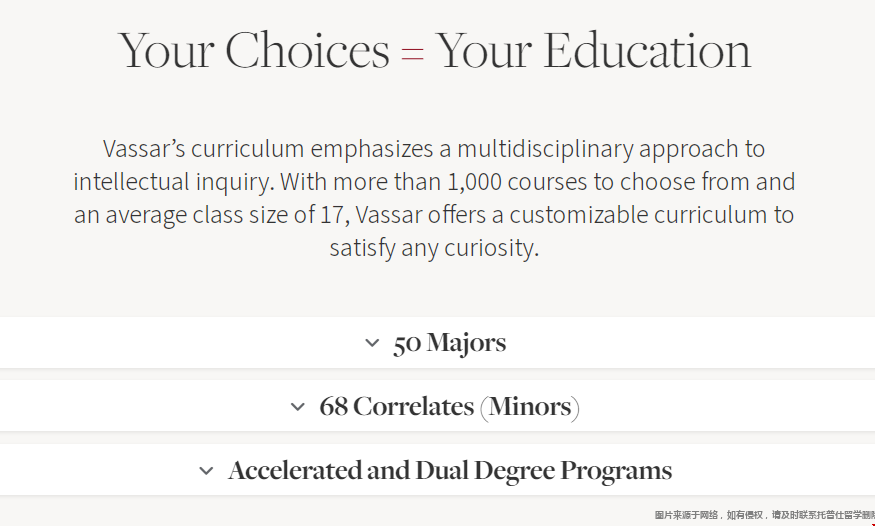Click the word "Majors" in the first row

(466, 343)
